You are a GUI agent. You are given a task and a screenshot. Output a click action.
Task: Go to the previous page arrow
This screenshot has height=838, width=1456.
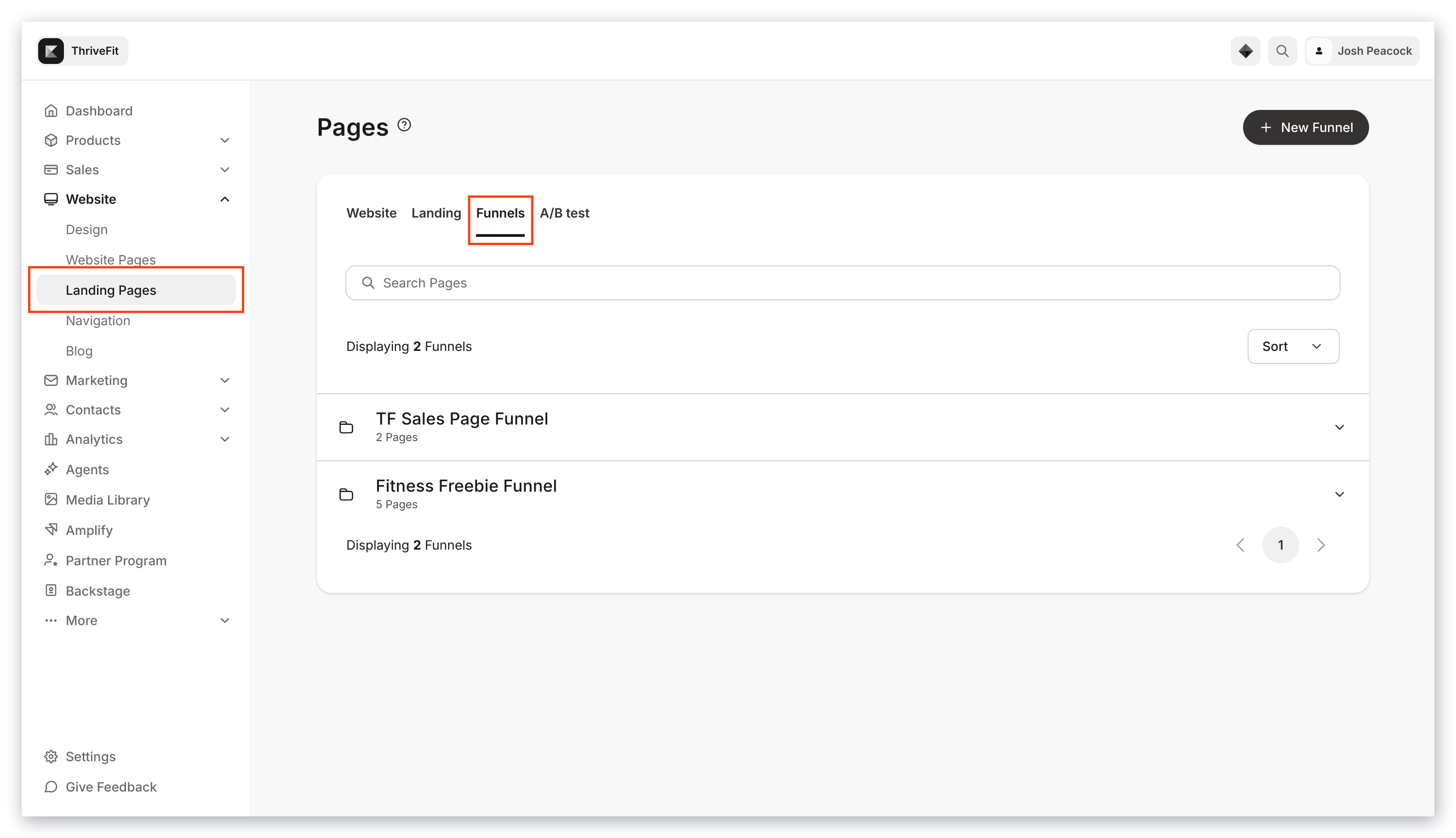(1240, 545)
